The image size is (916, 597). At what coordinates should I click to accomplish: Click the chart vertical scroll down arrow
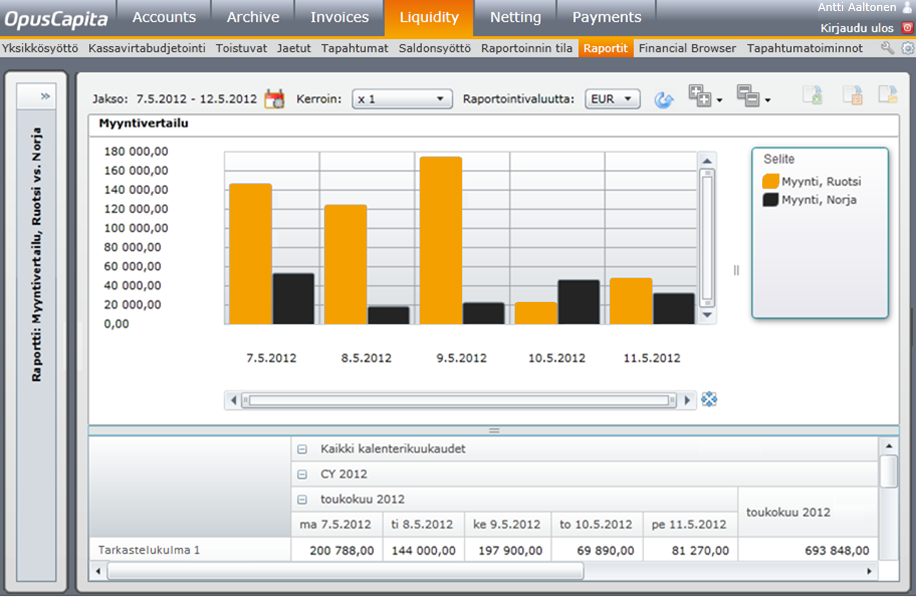tap(707, 315)
